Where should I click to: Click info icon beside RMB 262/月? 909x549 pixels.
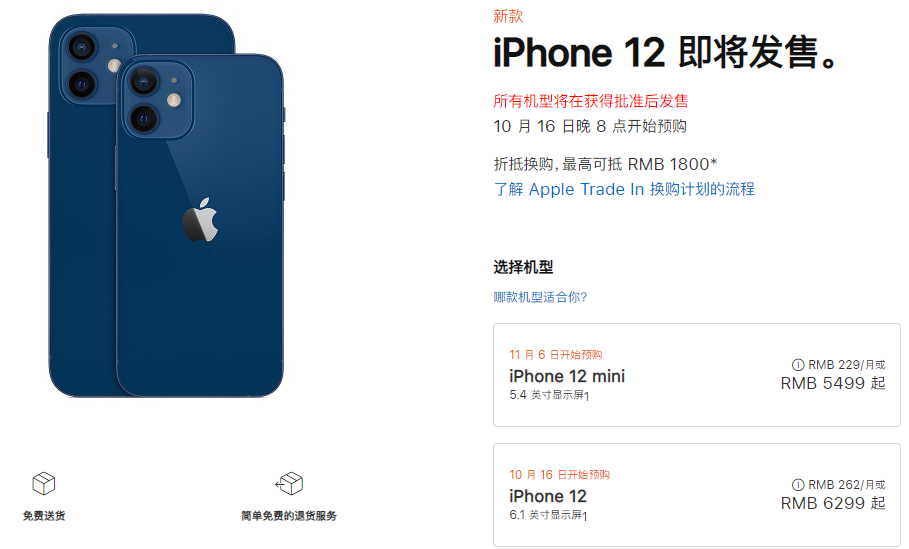pyautogui.click(x=798, y=485)
